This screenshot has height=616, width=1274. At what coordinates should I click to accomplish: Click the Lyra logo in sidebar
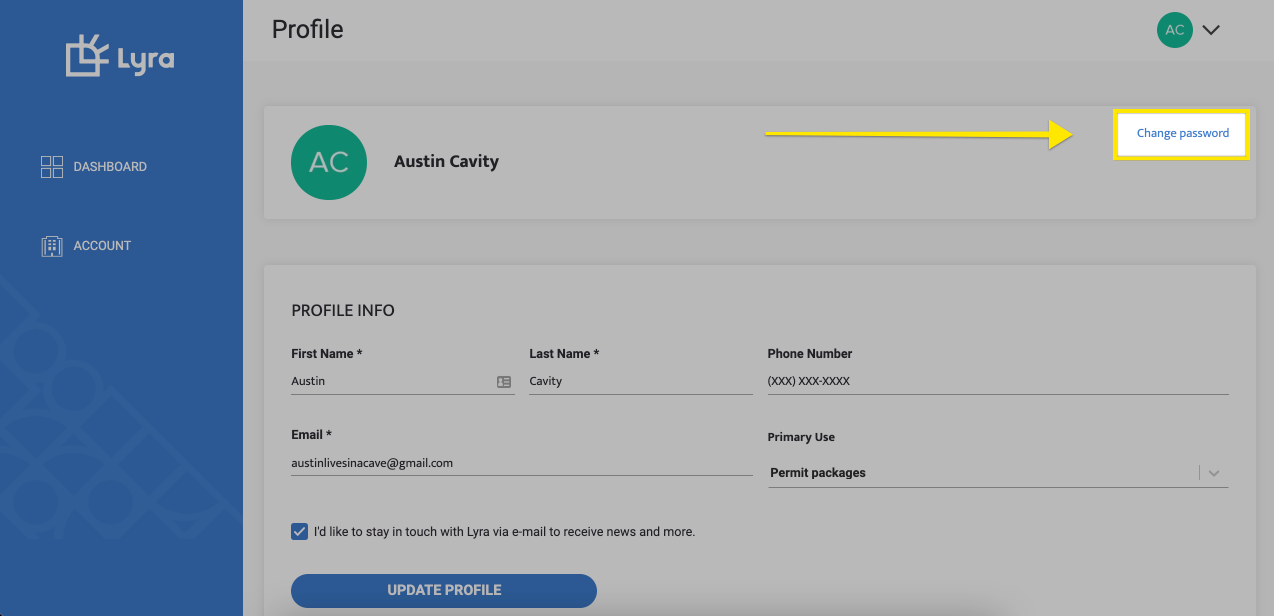coord(120,56)
